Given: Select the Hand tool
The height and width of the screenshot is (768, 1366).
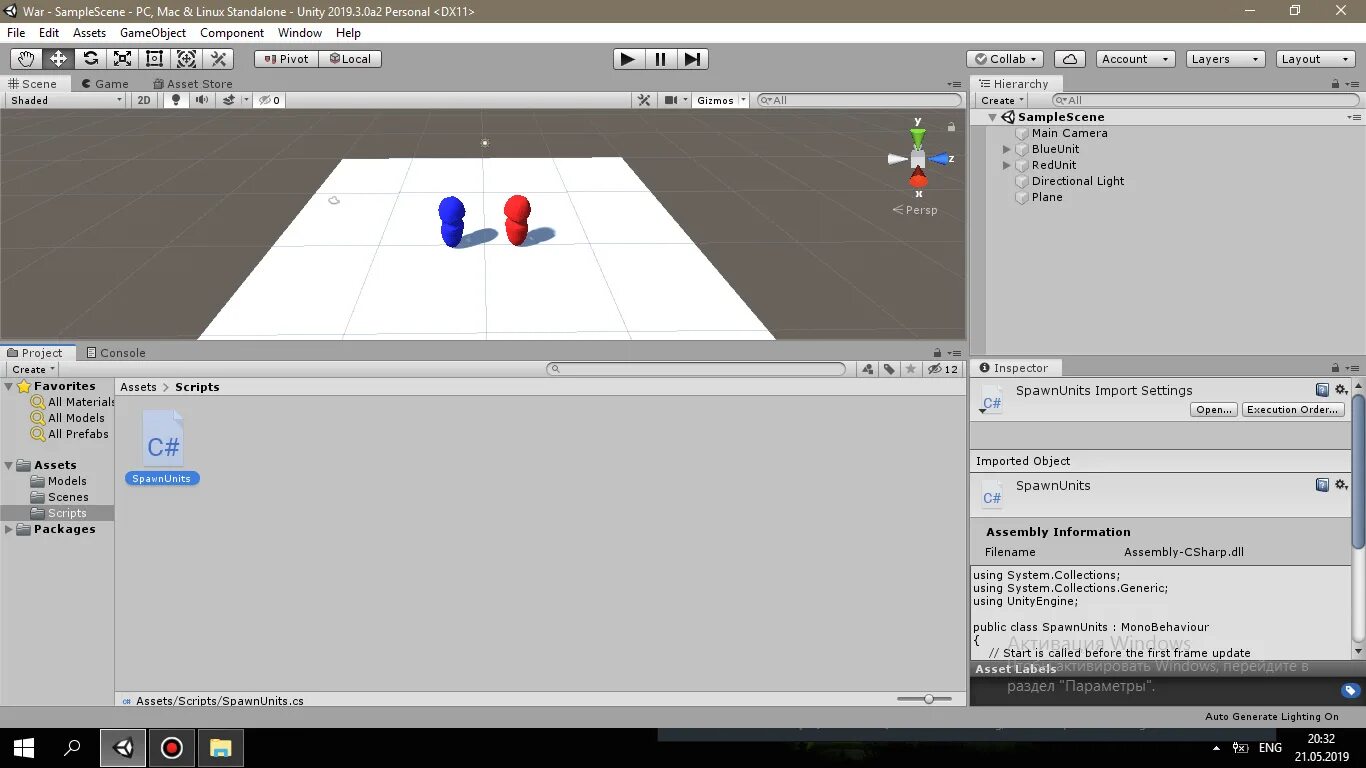Looking at the screenshot, I should [26, 59].
